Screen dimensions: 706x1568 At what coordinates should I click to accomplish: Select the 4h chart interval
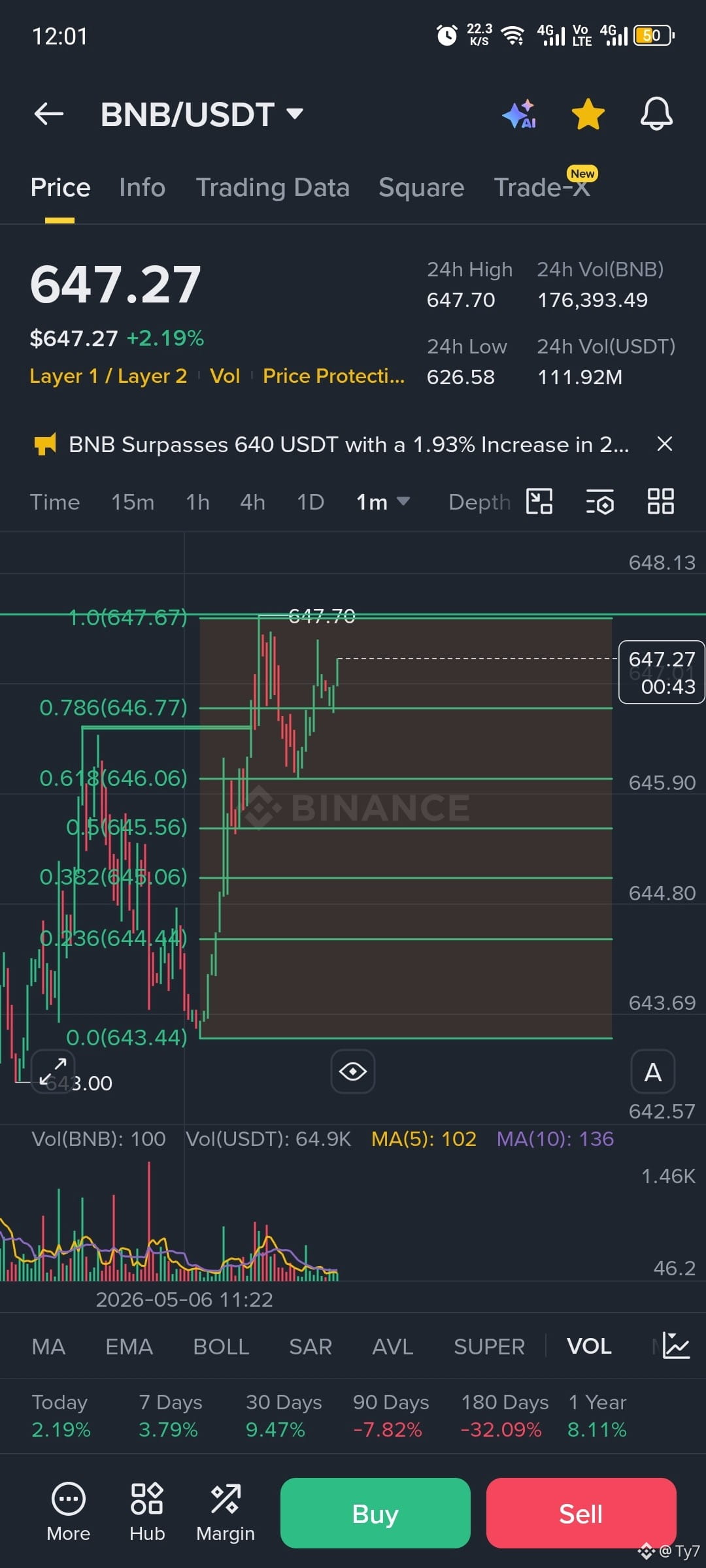pos(252,502)
